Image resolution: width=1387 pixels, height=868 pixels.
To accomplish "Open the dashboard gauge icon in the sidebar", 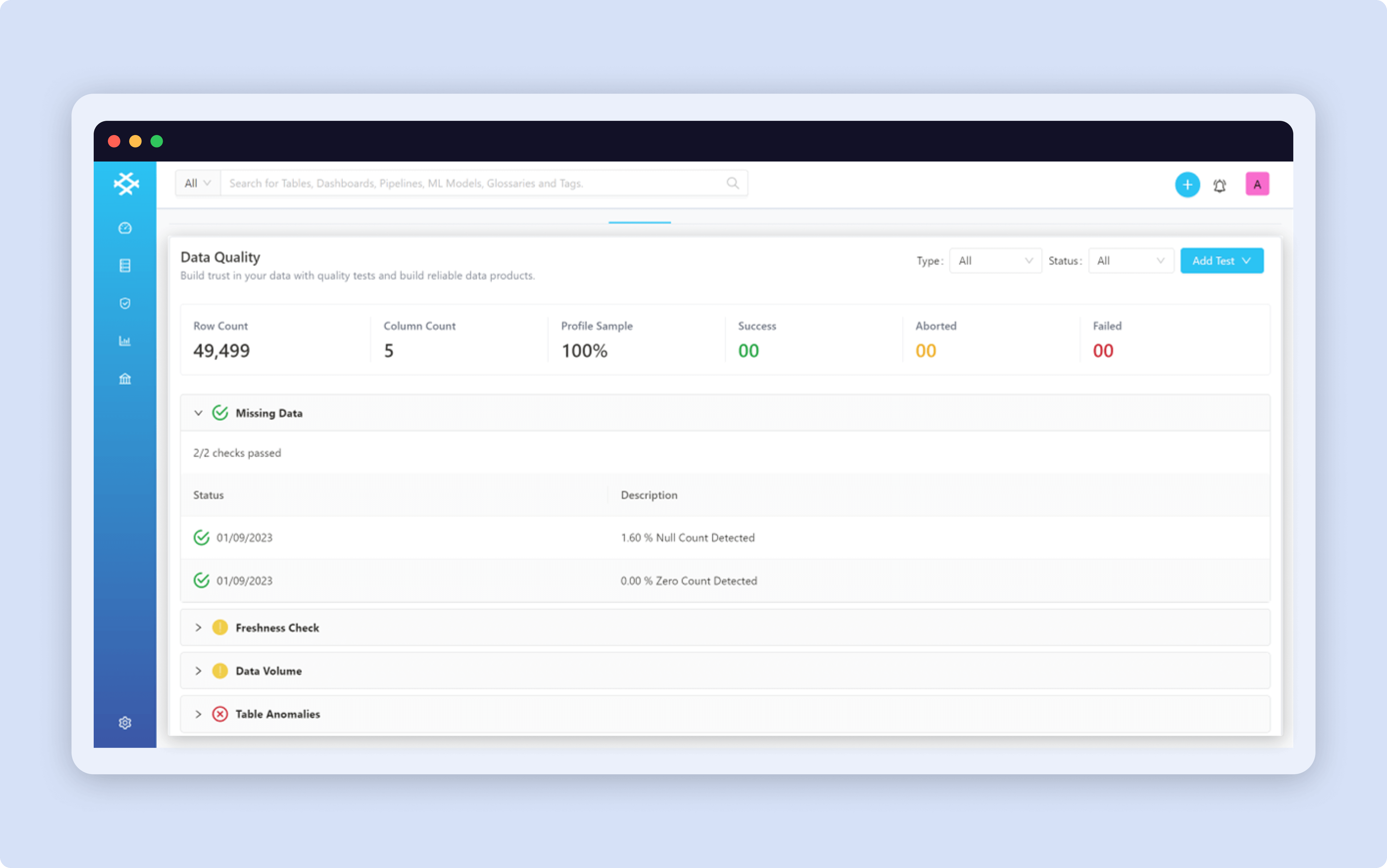I will click(x=125, y=228).
